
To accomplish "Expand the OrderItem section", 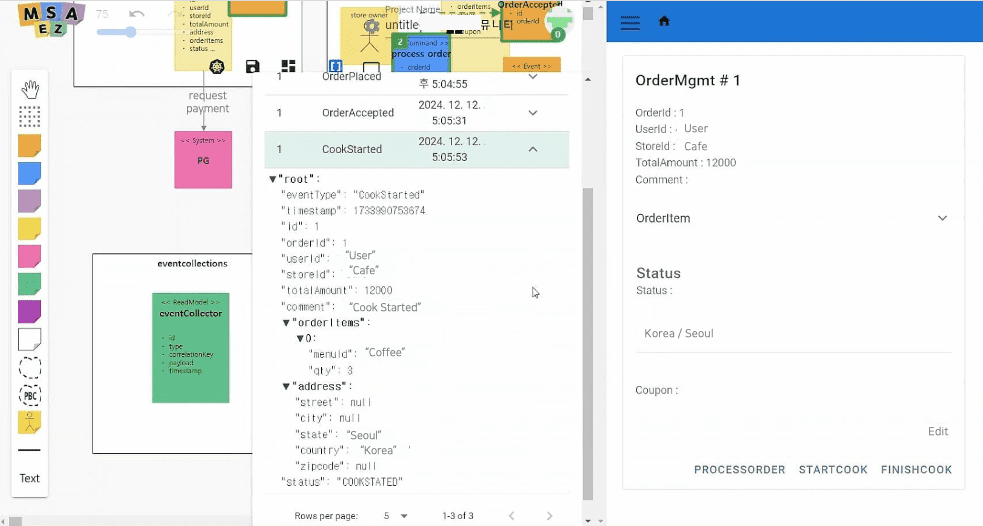I will point(941,218).
